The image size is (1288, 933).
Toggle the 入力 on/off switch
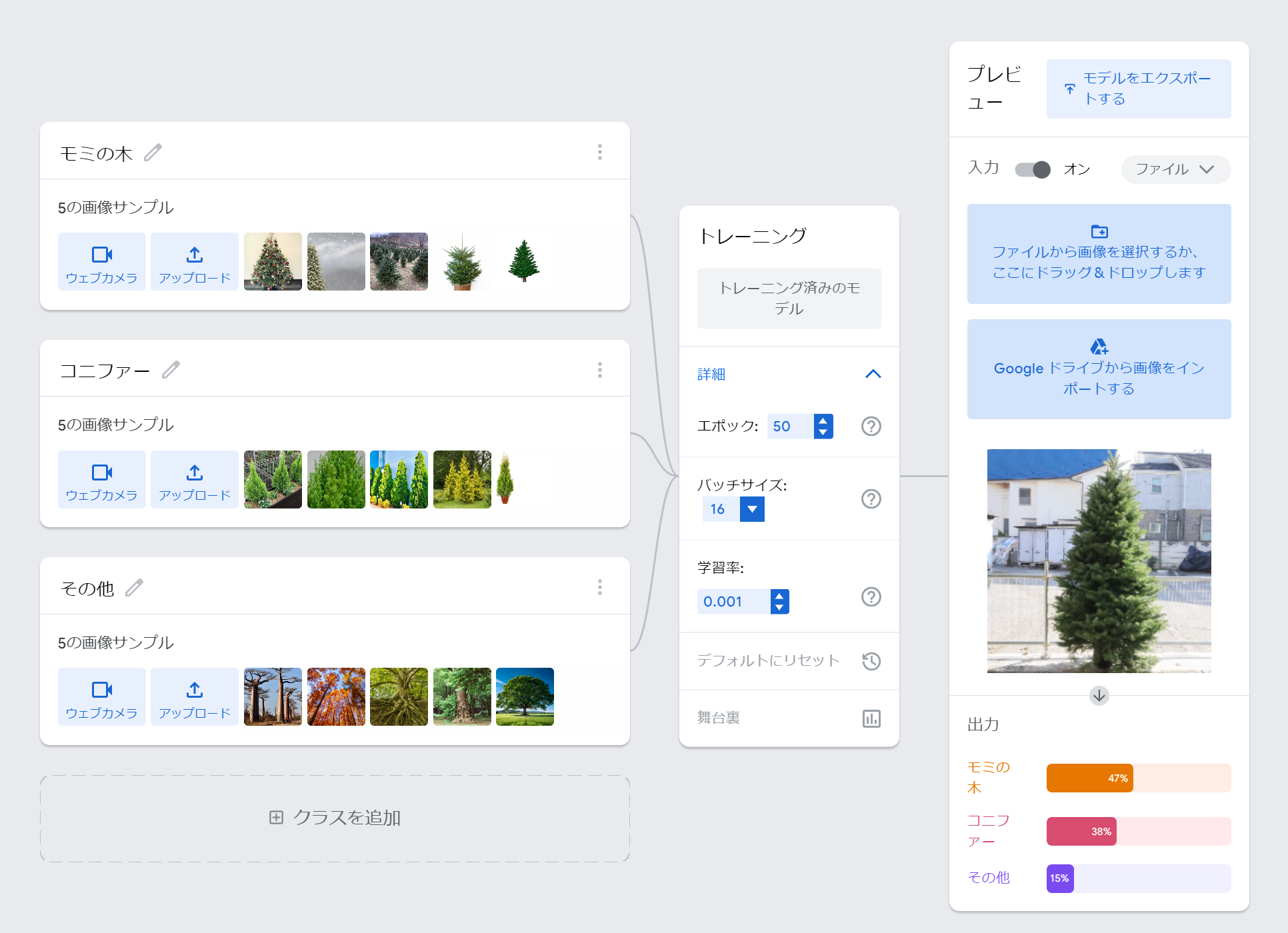[1032, 169]
